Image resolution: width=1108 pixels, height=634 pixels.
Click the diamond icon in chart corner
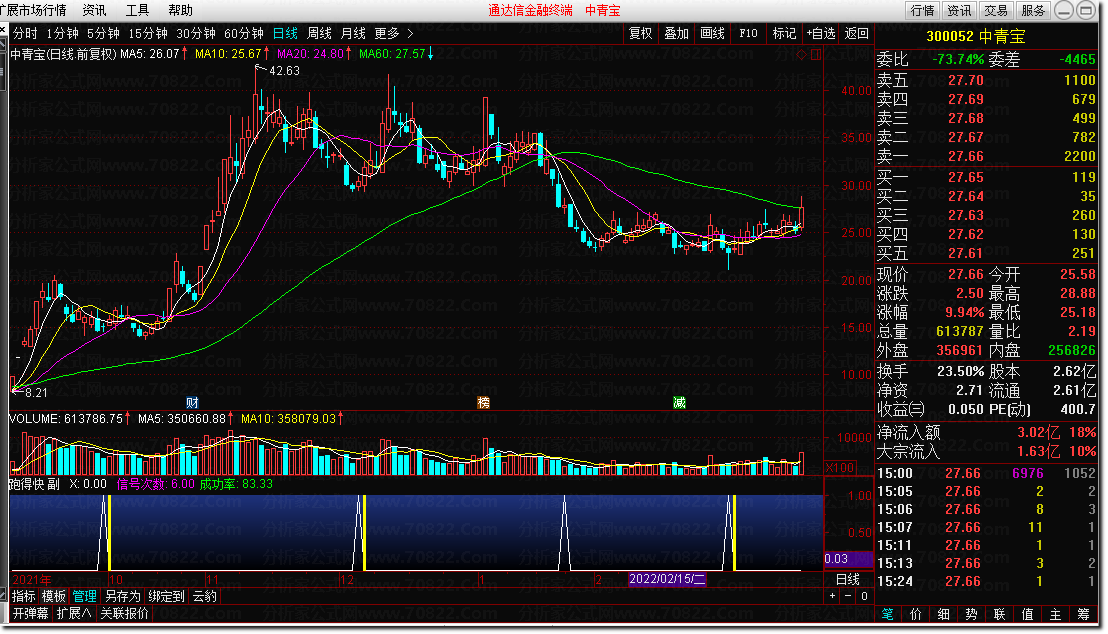801,54
